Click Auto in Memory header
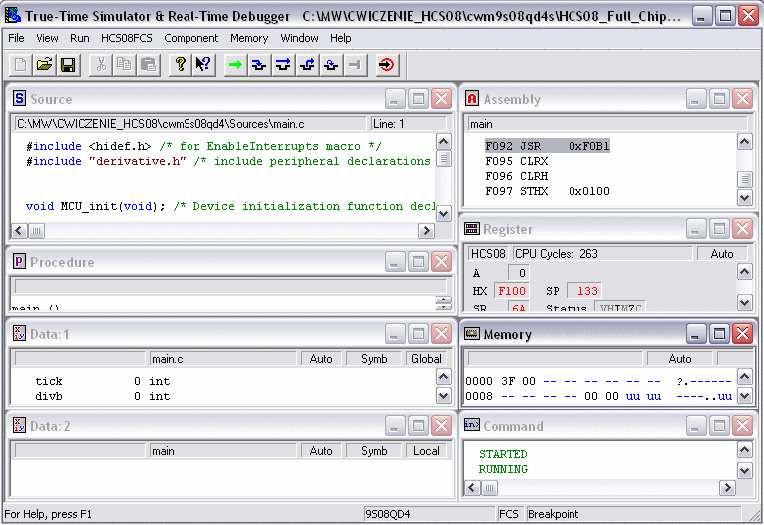This screenshot has height=525, width=764. (x=680, y=359)
